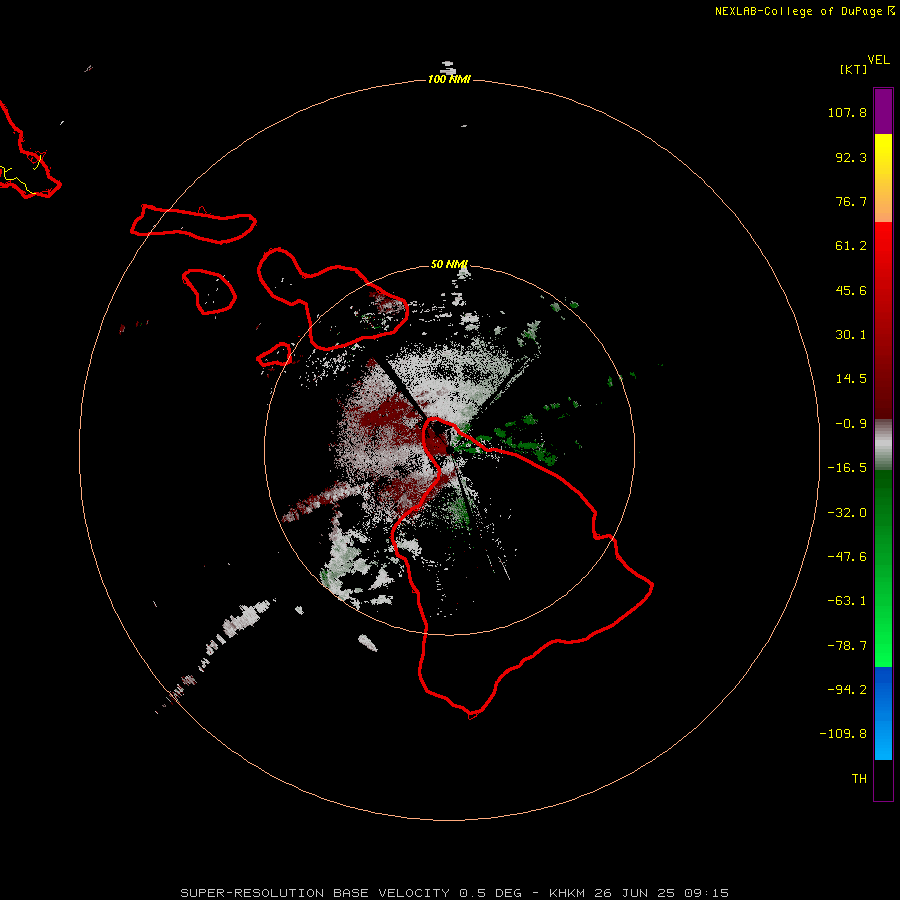900x900 pixels.
Task: Click the TH legend label
Action: [859, 779]
